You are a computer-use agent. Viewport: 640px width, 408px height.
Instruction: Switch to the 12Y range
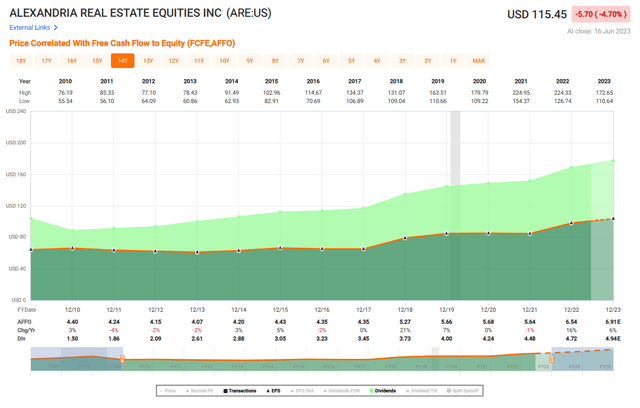coord(173,61)
